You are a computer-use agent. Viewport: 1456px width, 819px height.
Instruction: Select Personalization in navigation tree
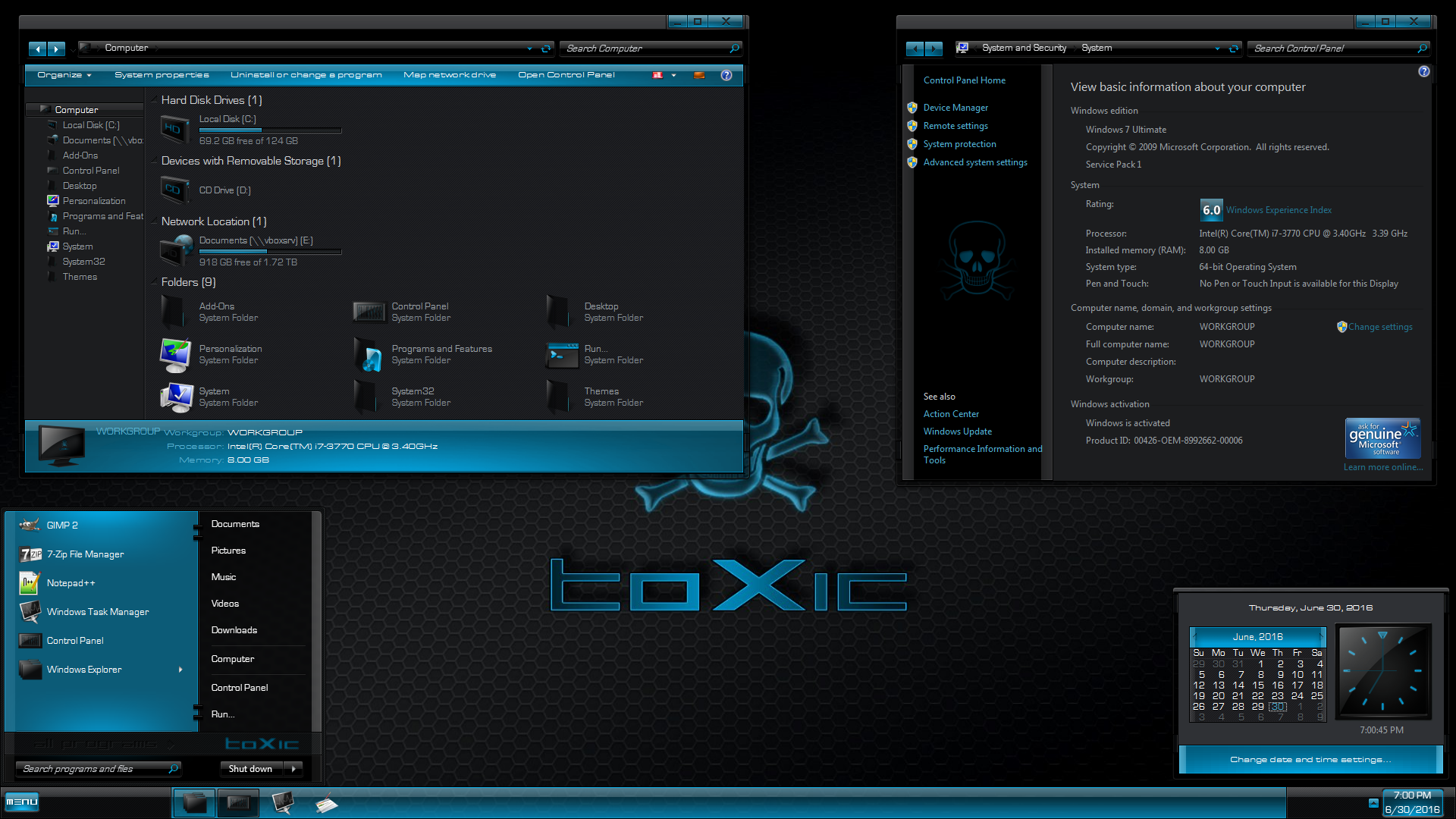point(94,201)
